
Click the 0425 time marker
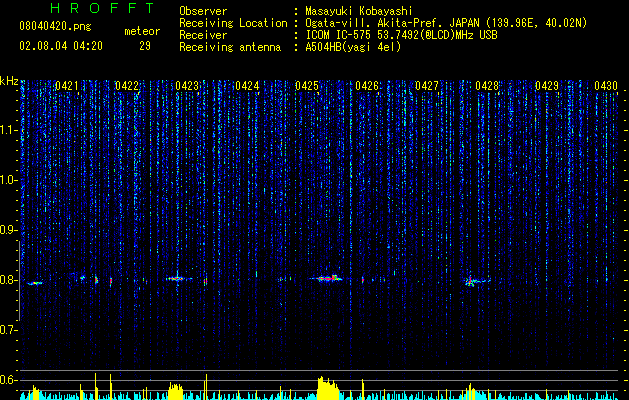click(307, 86)
